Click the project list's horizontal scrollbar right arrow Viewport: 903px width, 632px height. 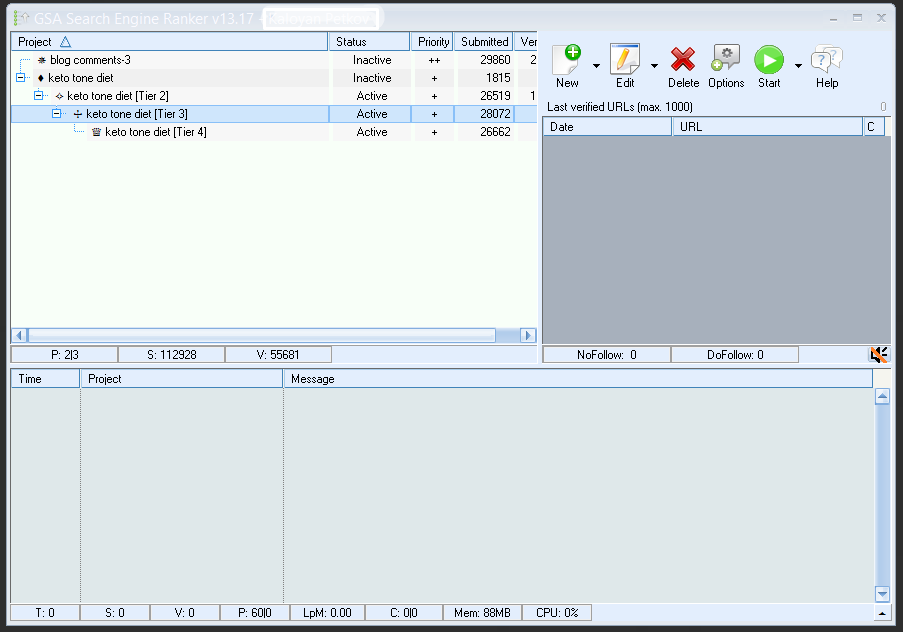point(528,336)
